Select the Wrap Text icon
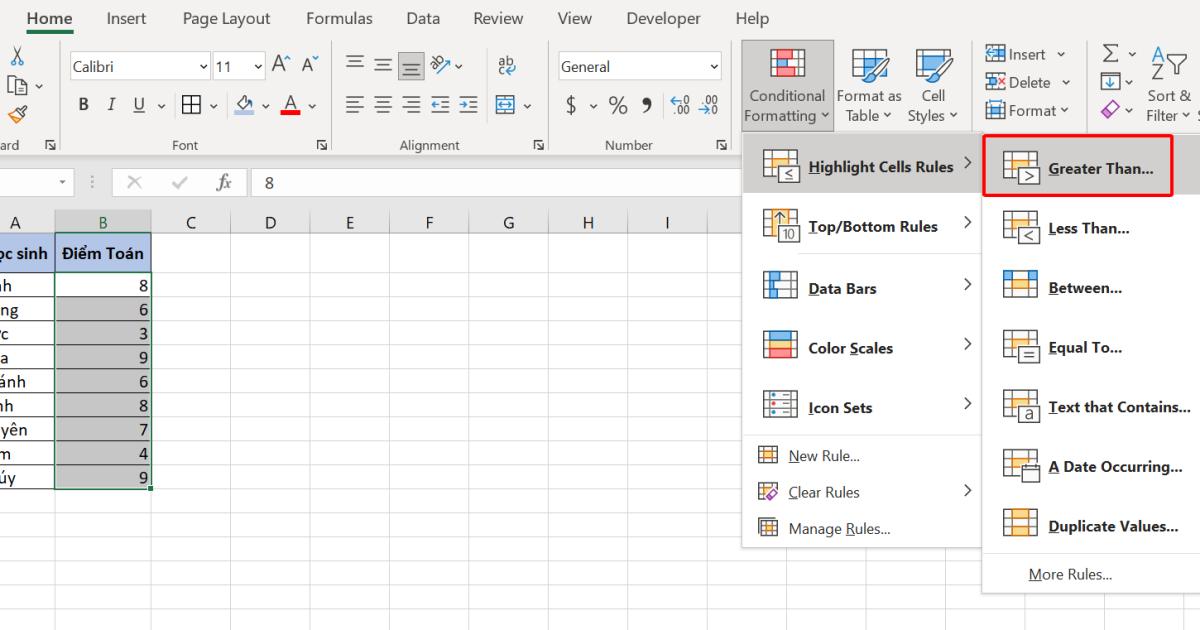 pos(507,66)
